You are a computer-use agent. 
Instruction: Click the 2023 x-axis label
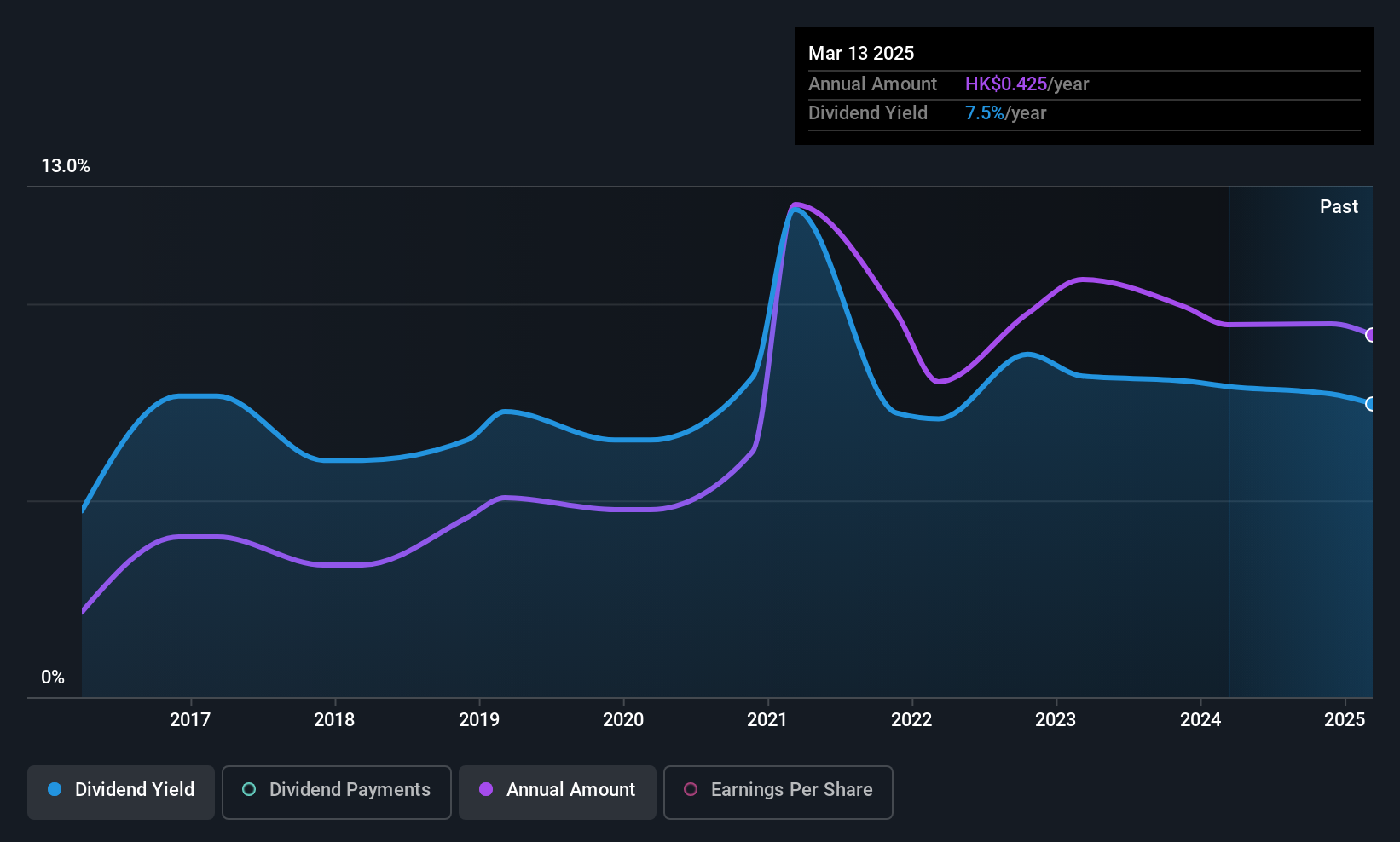[1056, 720]
